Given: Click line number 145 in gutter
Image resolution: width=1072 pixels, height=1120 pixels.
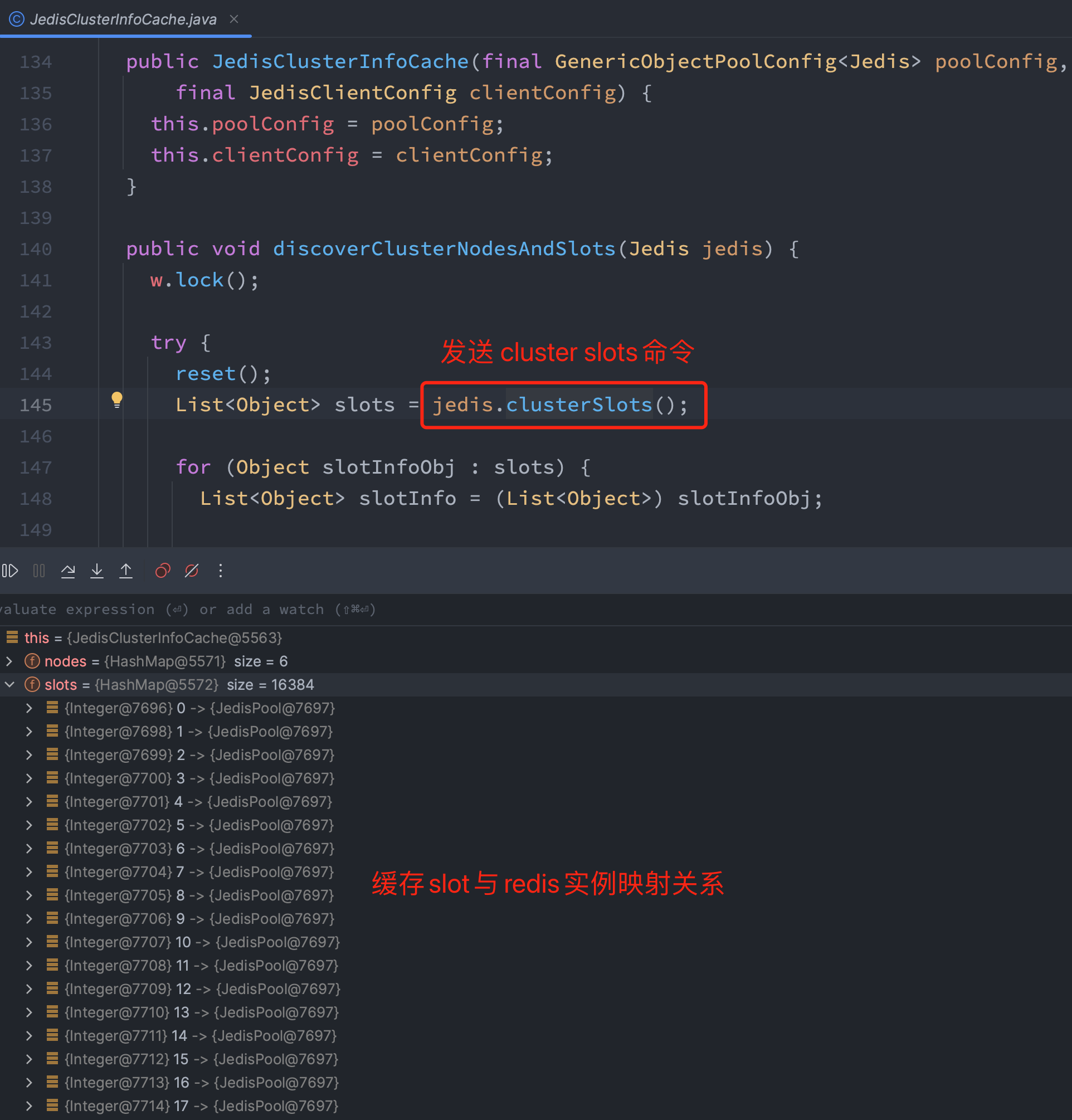Looking at the screenshot, I should [36, 405].
